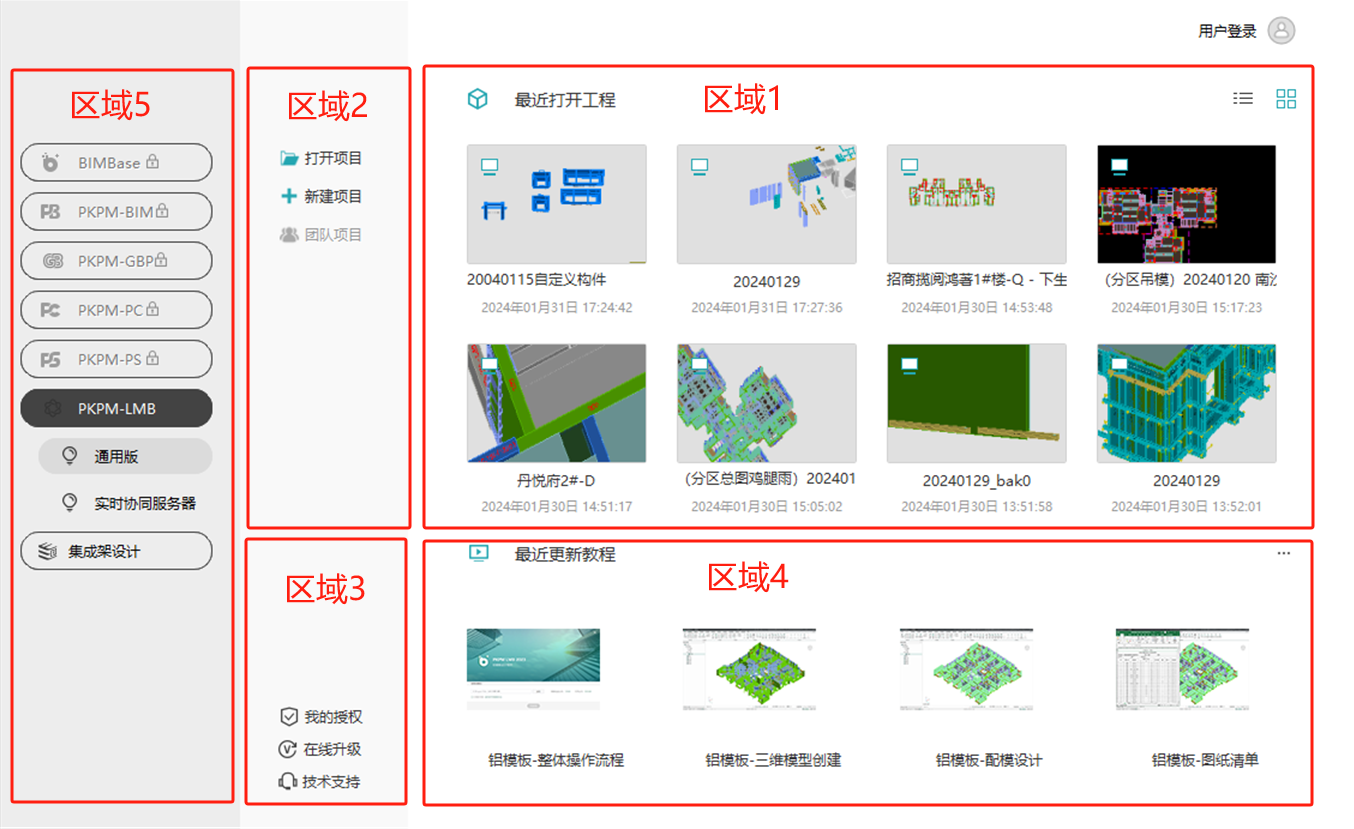
Task: Open the 铝模板-图纸清单 tutorial thumbnail
Action: click(1182, 669)
